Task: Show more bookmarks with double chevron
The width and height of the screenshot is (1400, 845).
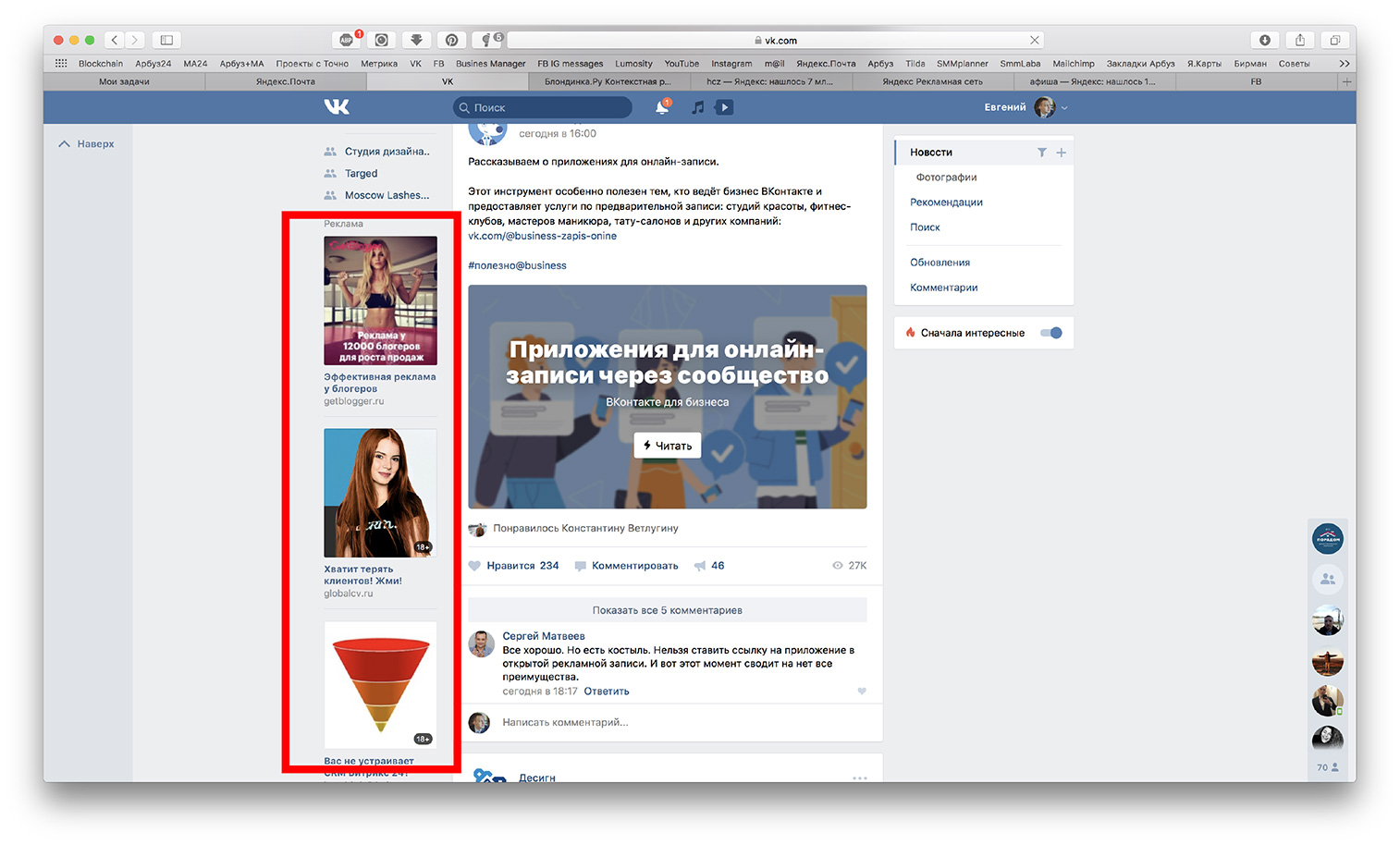Action: [x=1344, y=64]
